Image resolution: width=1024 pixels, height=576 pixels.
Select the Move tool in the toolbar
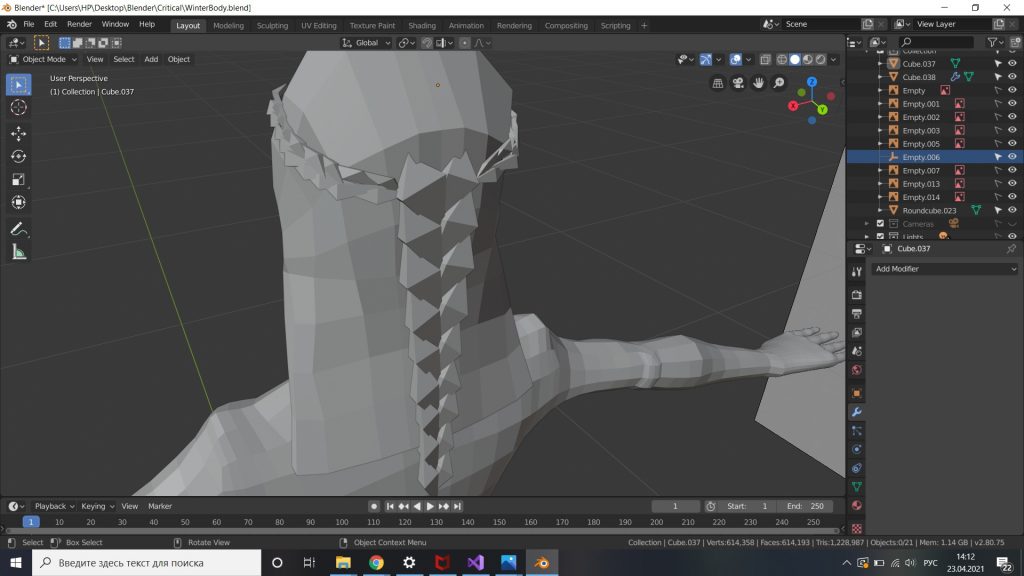tap(18, 133)
